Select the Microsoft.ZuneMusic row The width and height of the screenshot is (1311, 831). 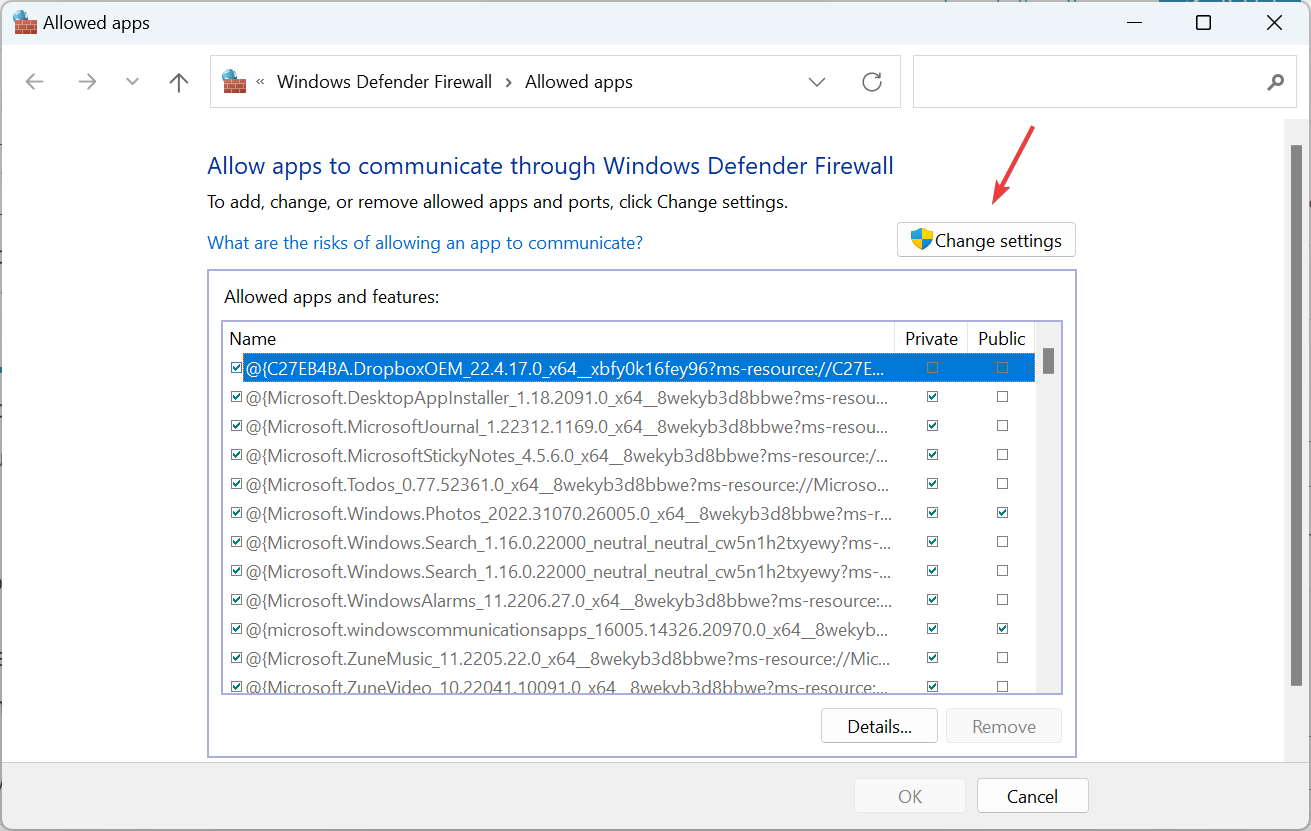click(x=630, y=658)
